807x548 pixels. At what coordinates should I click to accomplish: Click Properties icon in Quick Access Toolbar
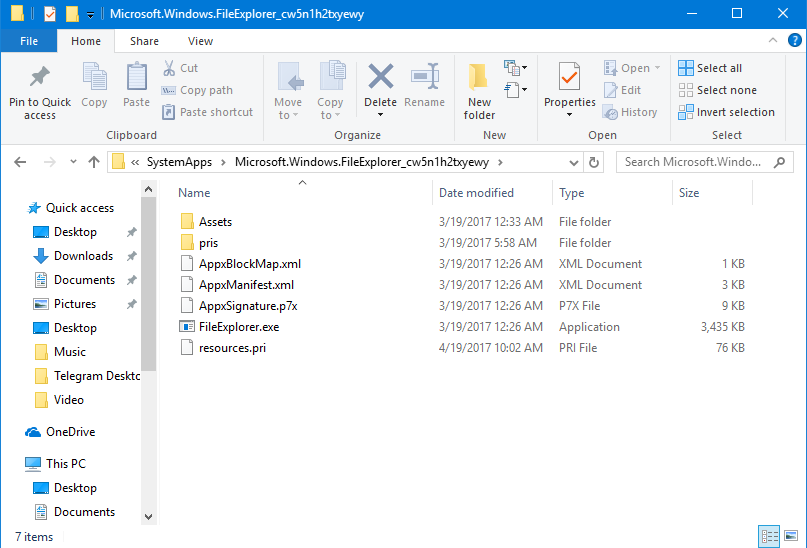(x=50, y=13)
